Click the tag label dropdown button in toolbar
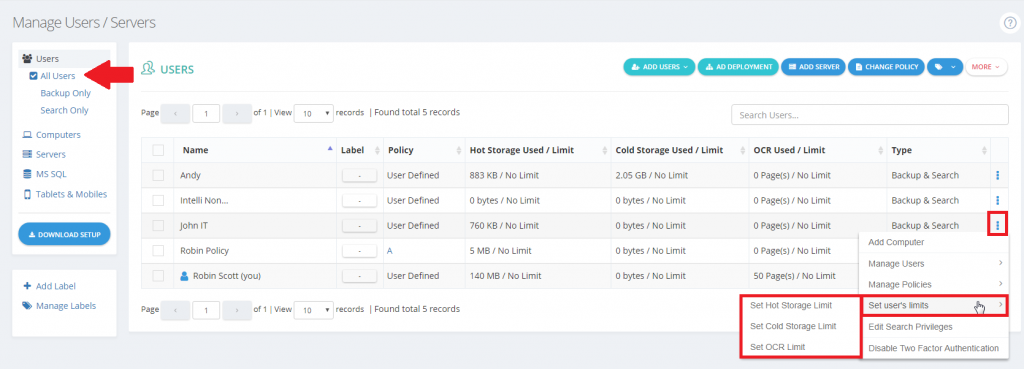Viewport: 1024px width, 369px height. 944,67
